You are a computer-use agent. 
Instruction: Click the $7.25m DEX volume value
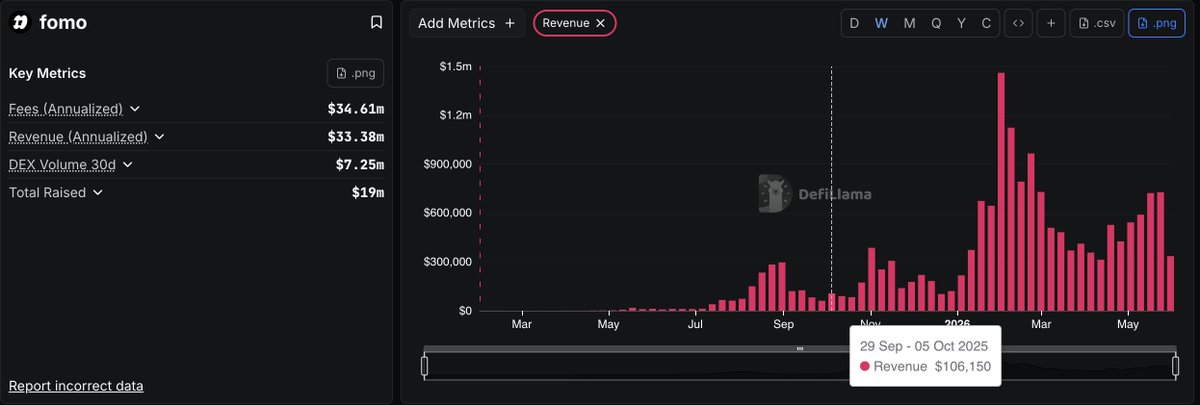(360, 164)
